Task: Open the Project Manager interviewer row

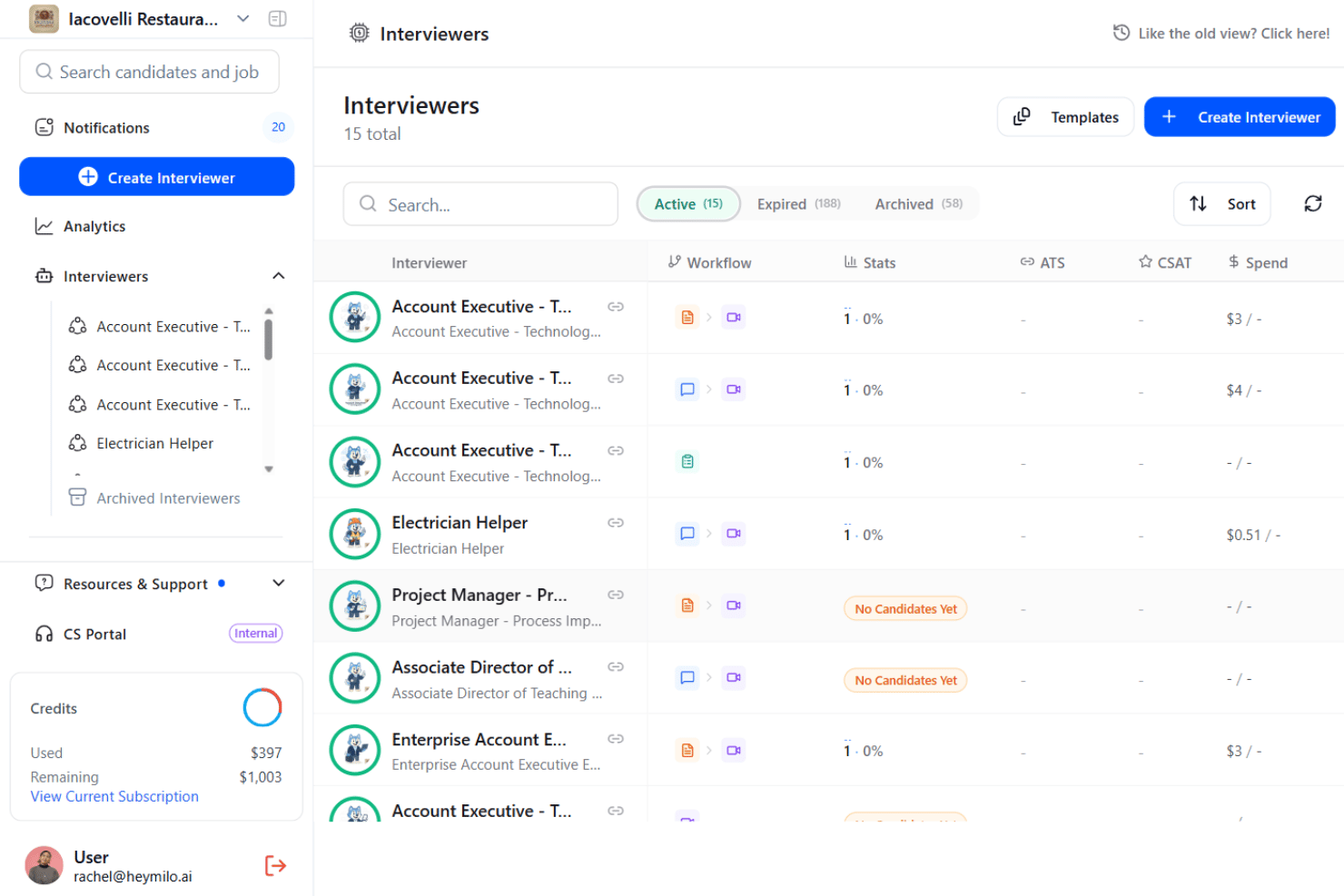Action: (x=828, y=606)
